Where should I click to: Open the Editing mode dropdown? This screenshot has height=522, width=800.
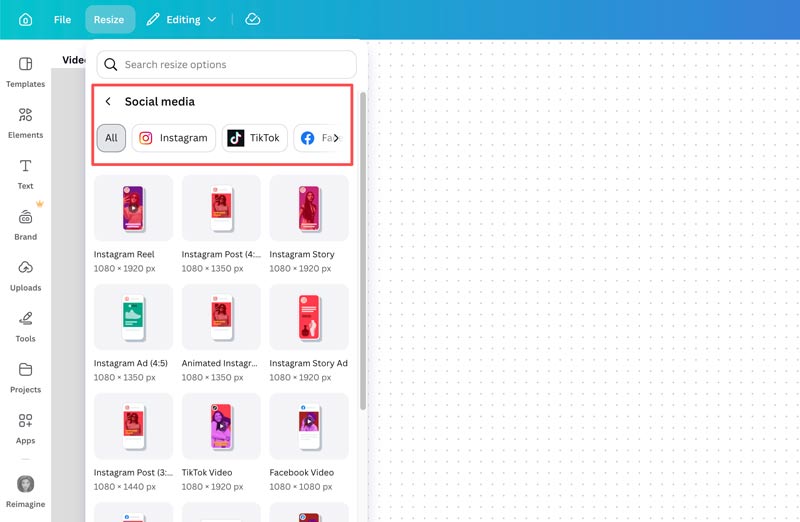182,19
